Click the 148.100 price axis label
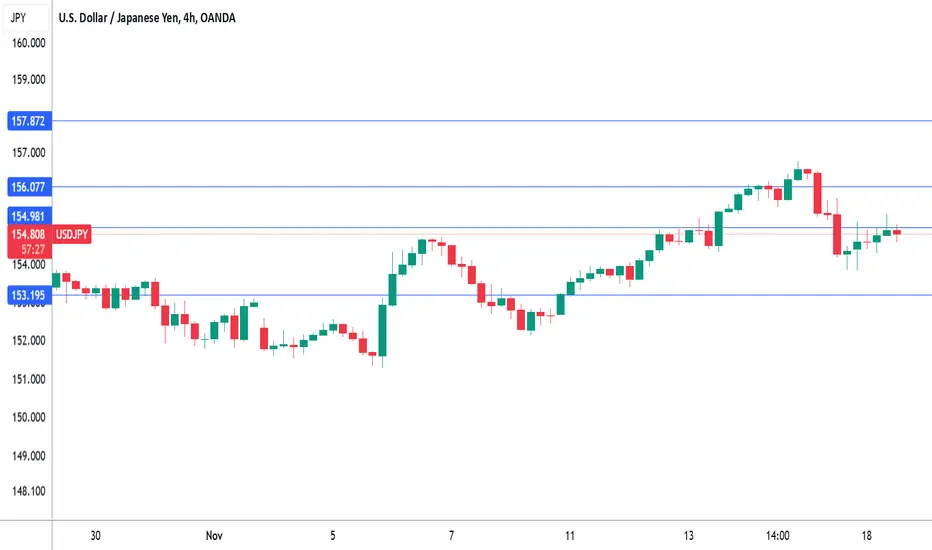This screenshot has height=550, width=932. point(29,491)
